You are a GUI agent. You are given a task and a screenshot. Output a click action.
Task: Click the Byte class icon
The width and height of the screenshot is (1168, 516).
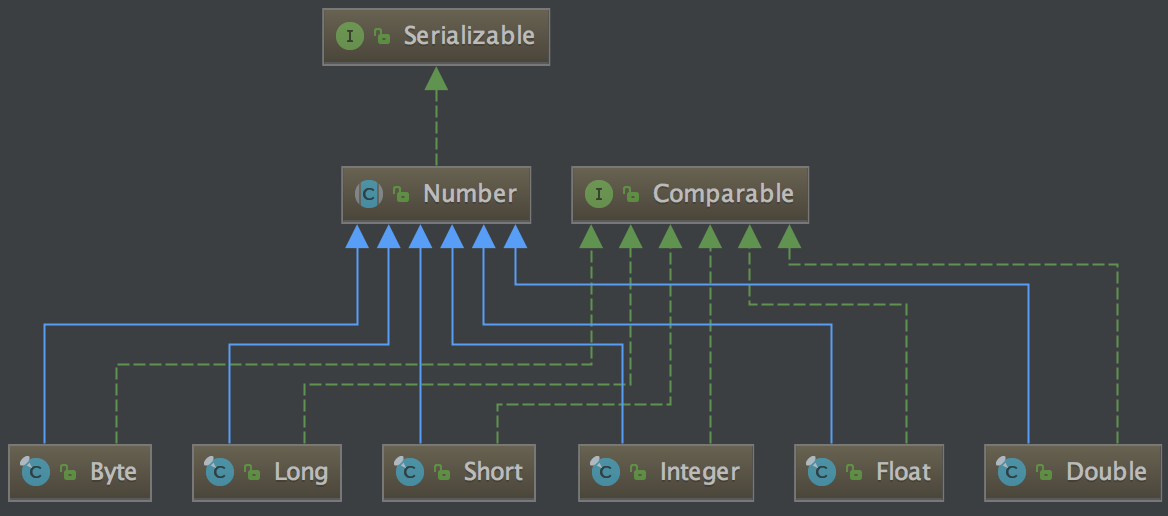pyautogui.click(x=35, y=472)
